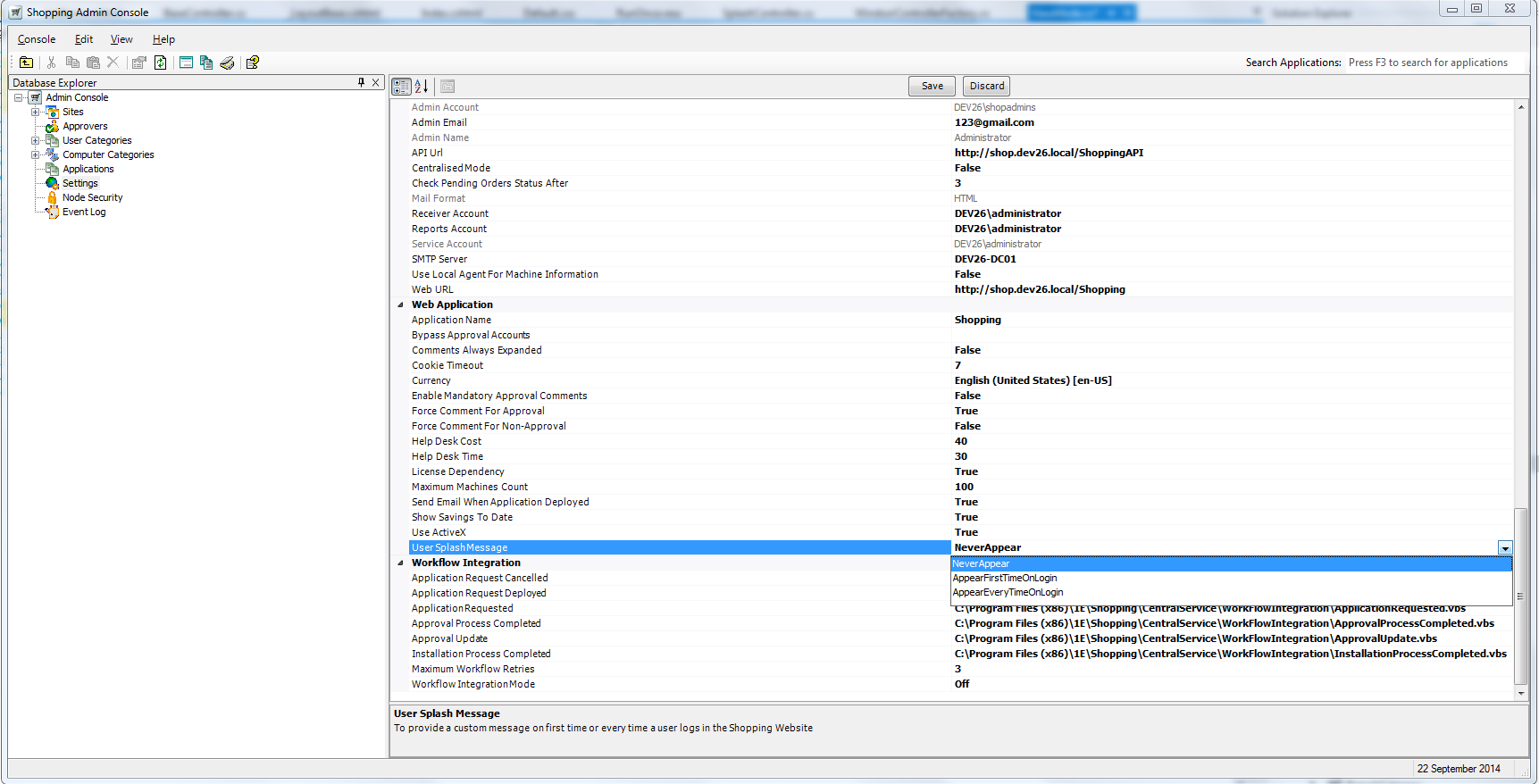Open the Event Log tree node
The image size is (1539, 784).
[83, 212]
